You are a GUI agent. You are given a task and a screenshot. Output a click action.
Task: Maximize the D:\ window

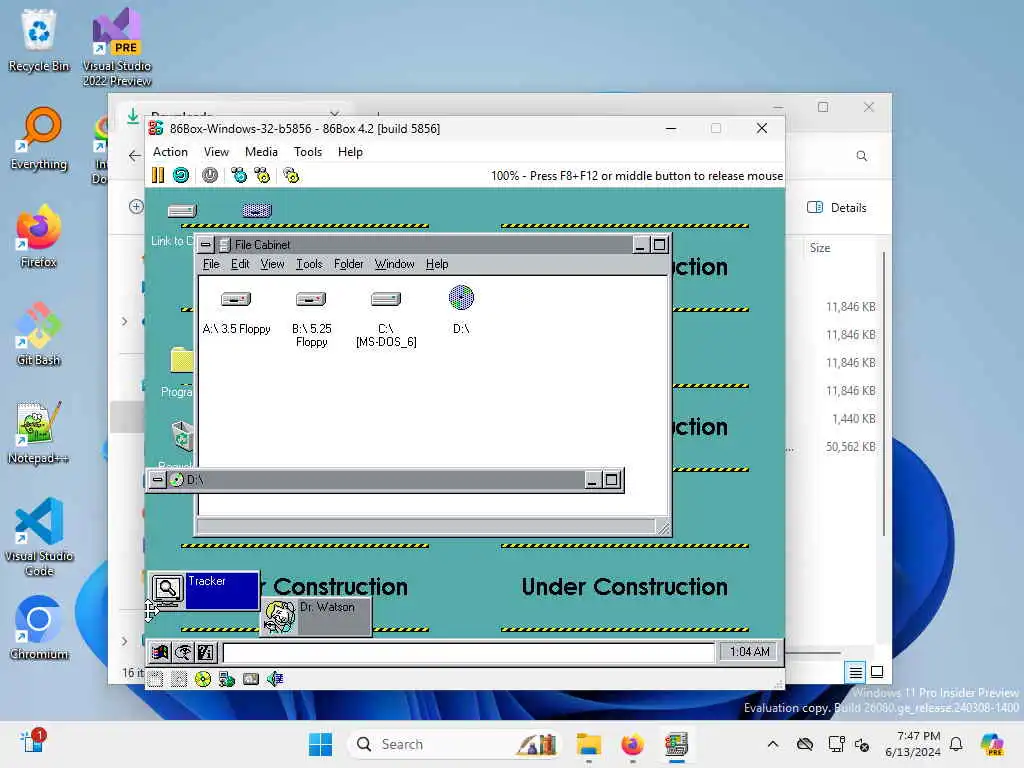pos(611,480)
